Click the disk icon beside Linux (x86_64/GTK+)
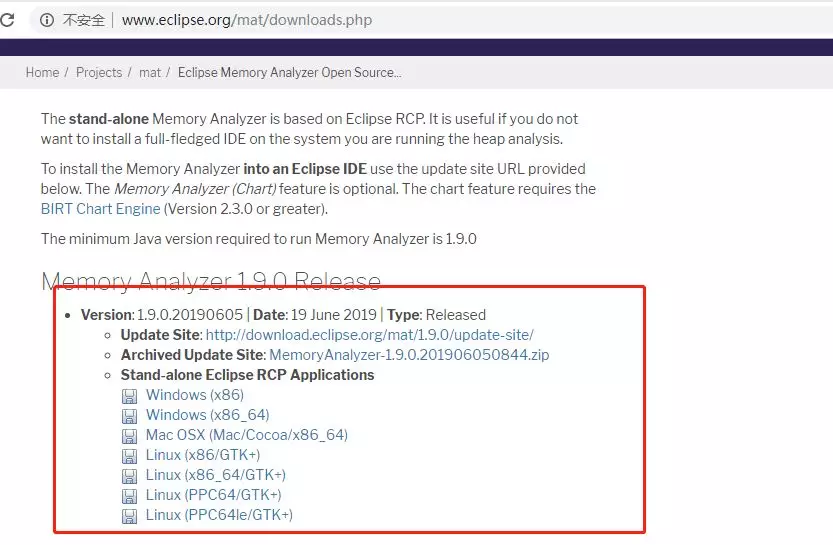833x545 pixels. pyautogui.click(x=129, y=476)
